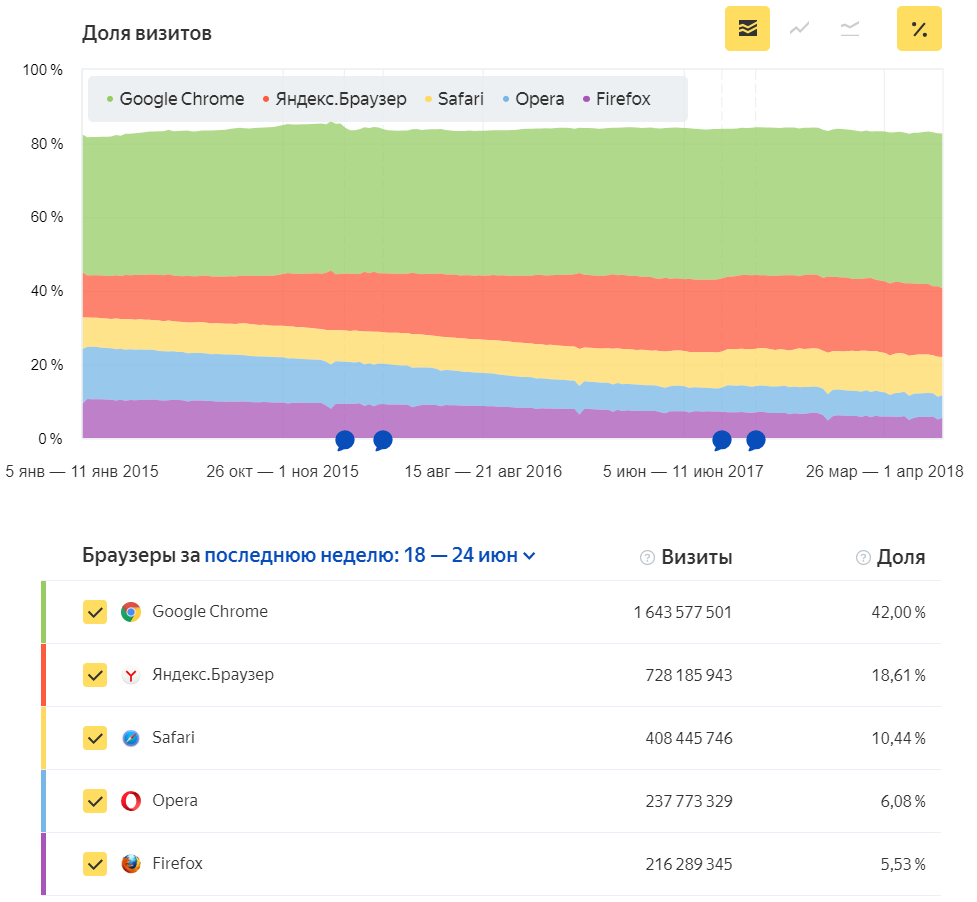This screenshot has width=977, height=902.
Task: Click the Google Chrome browser logo
Action: tap(131, 612)
